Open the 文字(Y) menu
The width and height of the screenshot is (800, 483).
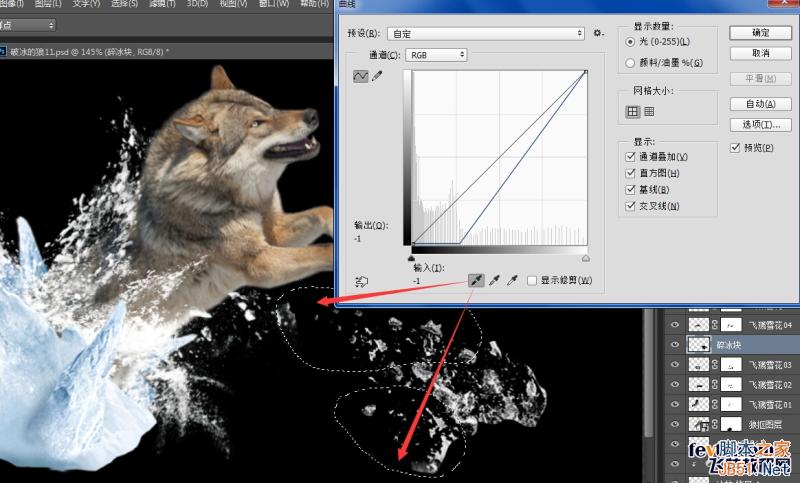[86, 4]
